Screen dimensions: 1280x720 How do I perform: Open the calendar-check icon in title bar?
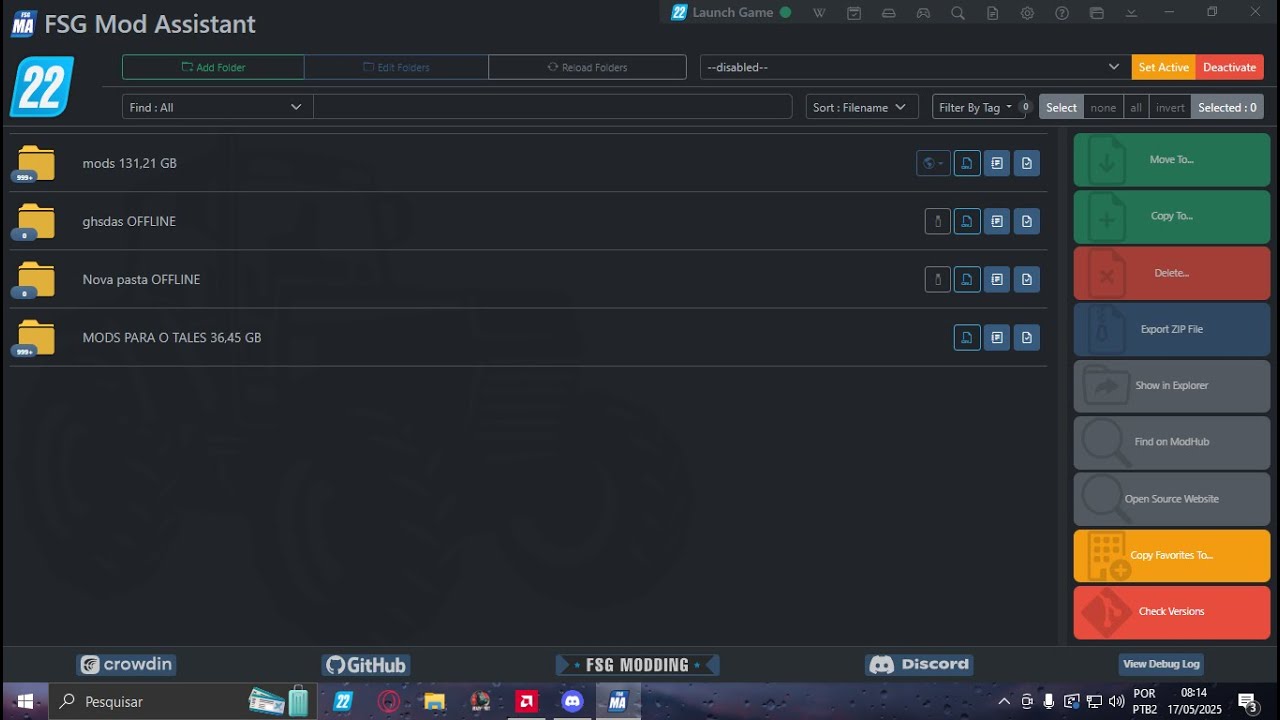[854, 13]
